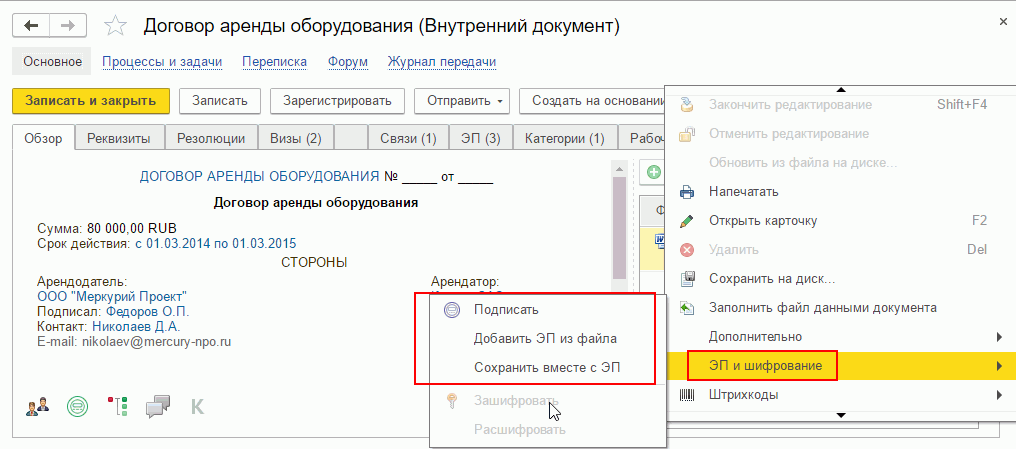1016x449 pixels.
Task: Click Создать на основании button
Action: pyautogui.click(x=594, y=101)
